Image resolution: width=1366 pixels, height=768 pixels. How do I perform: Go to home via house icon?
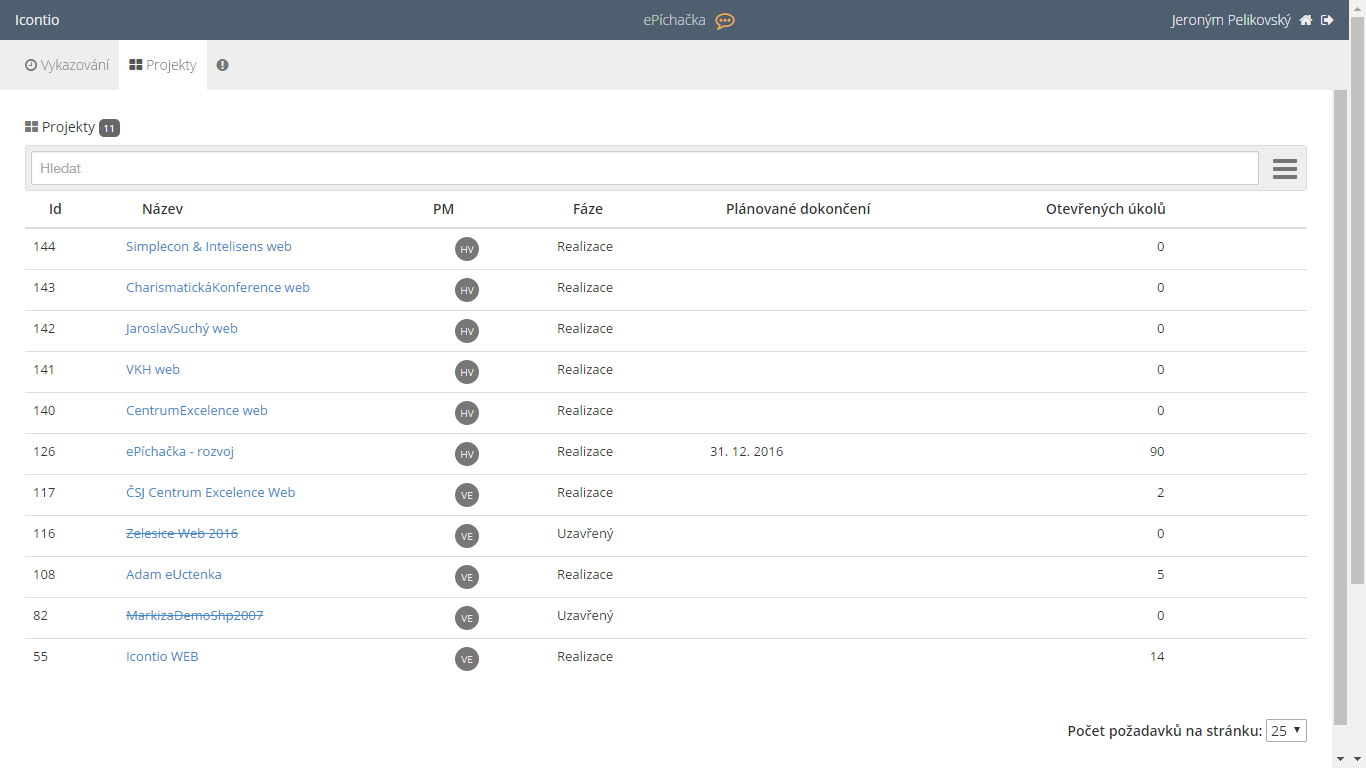(1305, 20)
